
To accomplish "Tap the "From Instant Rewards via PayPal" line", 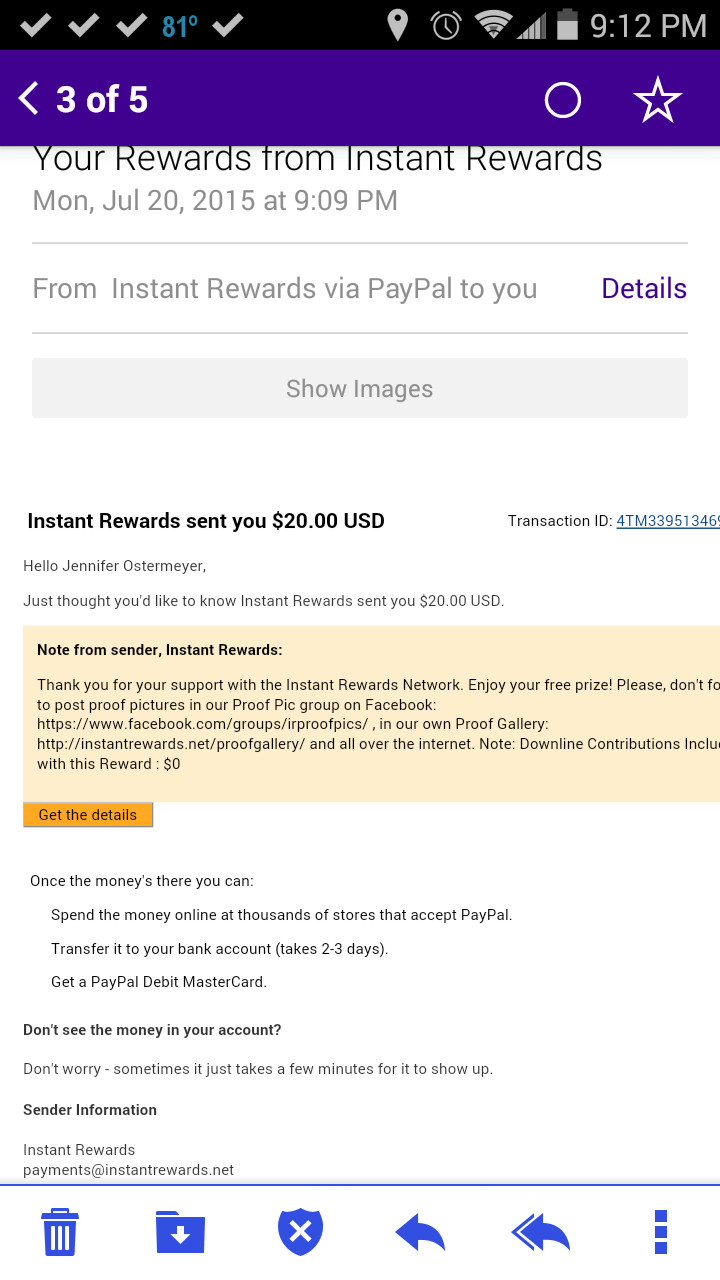I will pyautogui.click(x=285, y=288).
